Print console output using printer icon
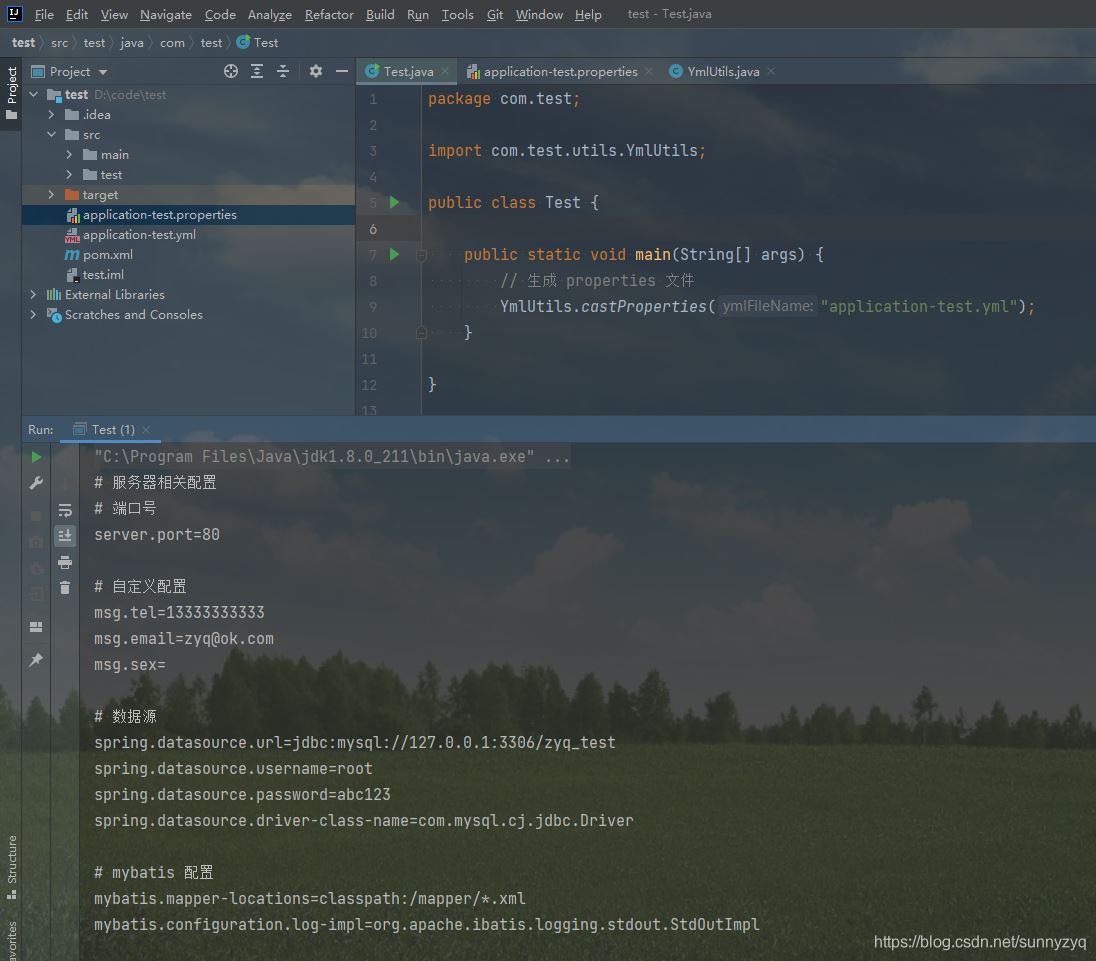This screenshot has height=961, width=1096. pyautogui.click(x=65, y=562)
